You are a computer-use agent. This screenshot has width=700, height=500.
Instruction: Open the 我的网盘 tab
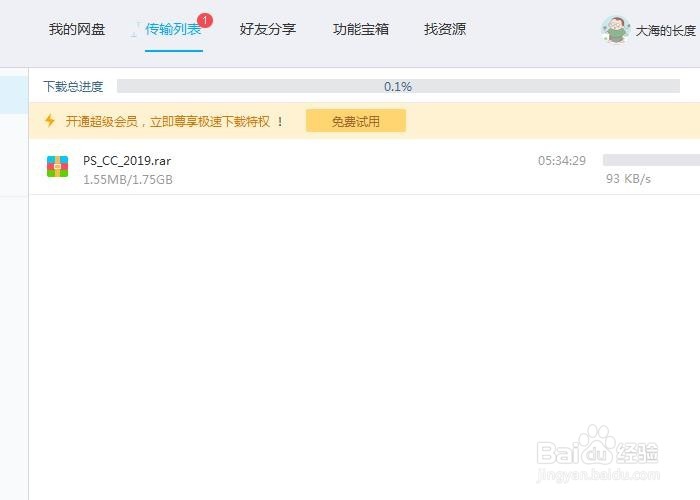(77, 29)
